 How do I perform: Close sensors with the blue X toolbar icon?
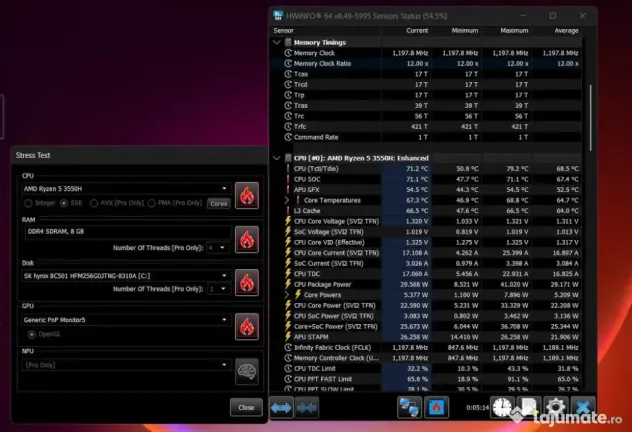tap(583, 407)
